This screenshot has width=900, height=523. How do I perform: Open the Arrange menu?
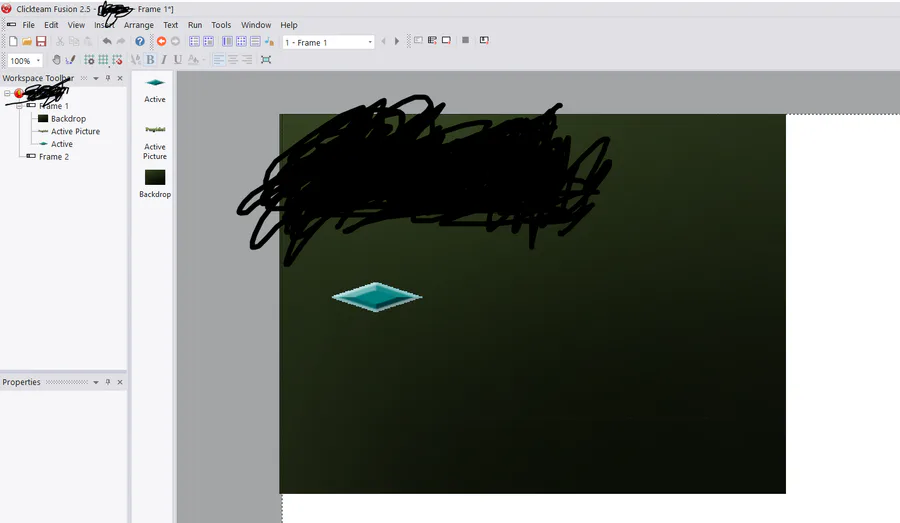(x=138, y=25)
